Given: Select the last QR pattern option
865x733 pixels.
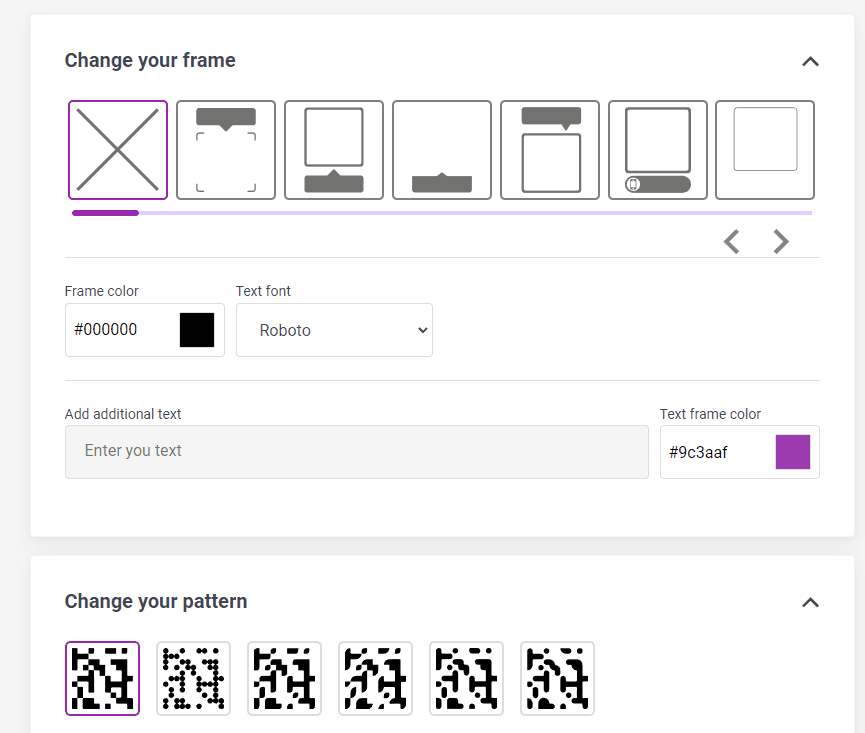Looking at the screenshot, I should pos(557,678).
